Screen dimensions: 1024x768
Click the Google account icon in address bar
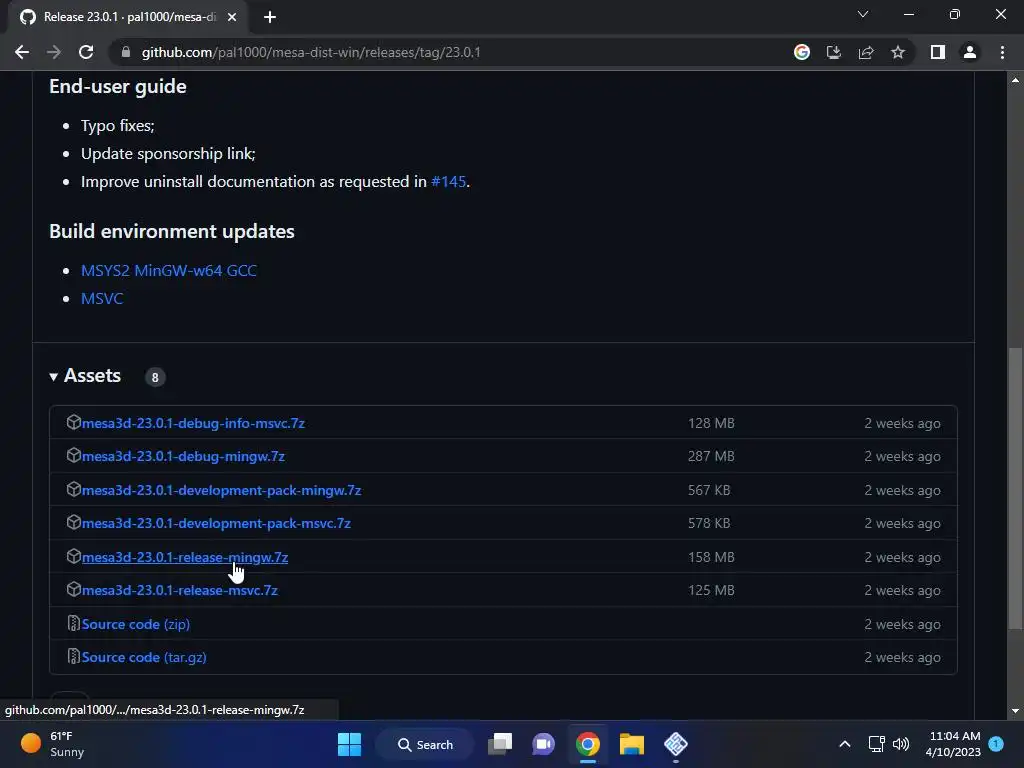pos(801,52)
